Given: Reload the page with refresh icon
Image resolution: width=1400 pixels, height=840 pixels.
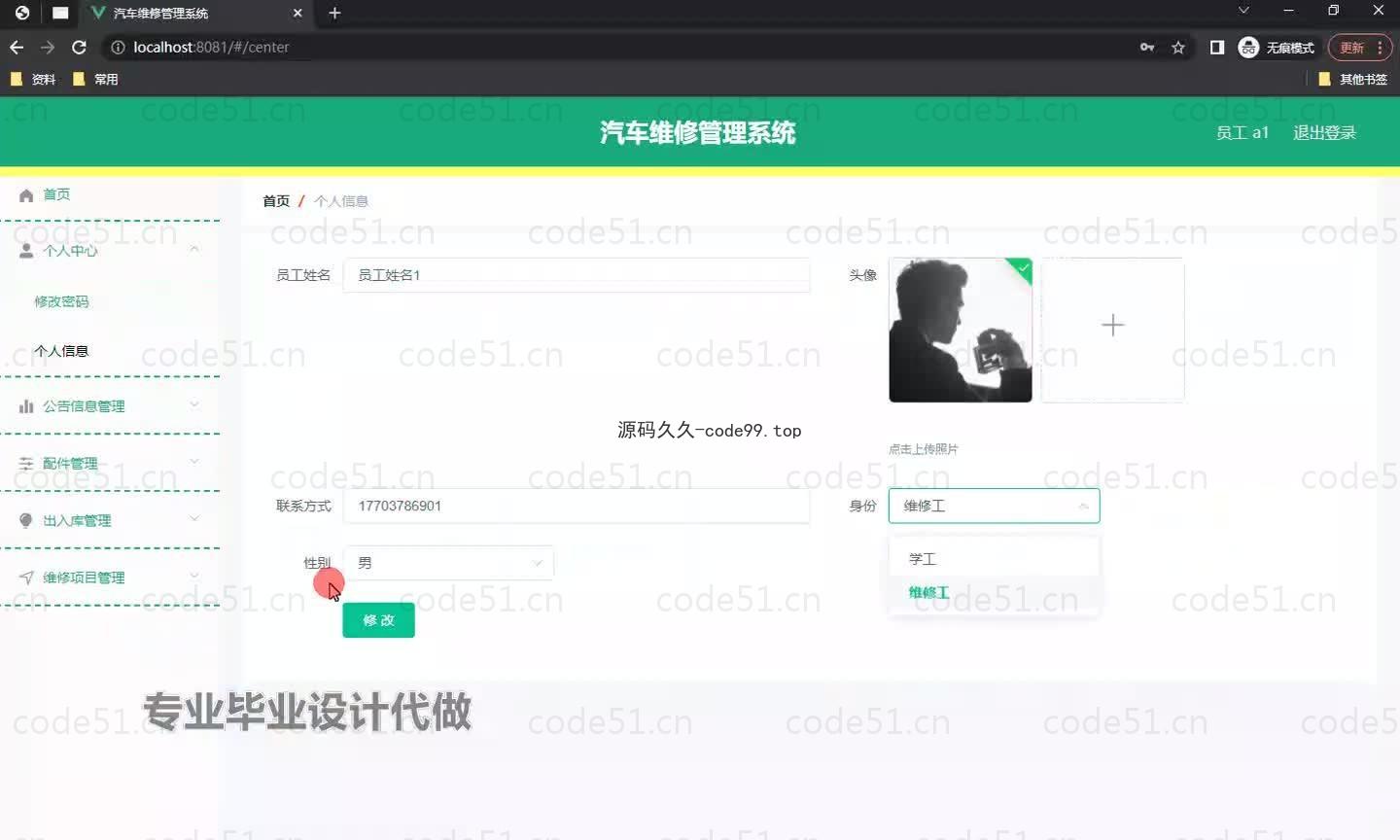Looking at the screenshot, I should point(80,47).
